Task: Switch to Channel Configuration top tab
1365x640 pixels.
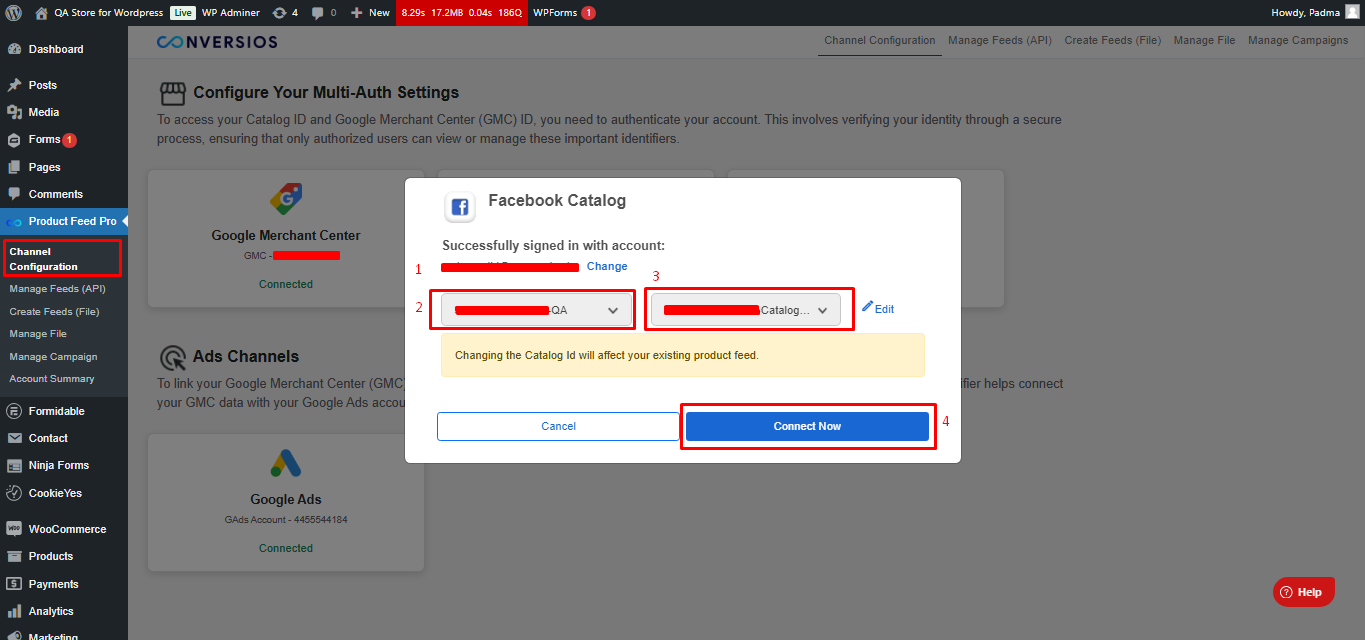Action: pyautogui.click(x=880, y=41)
